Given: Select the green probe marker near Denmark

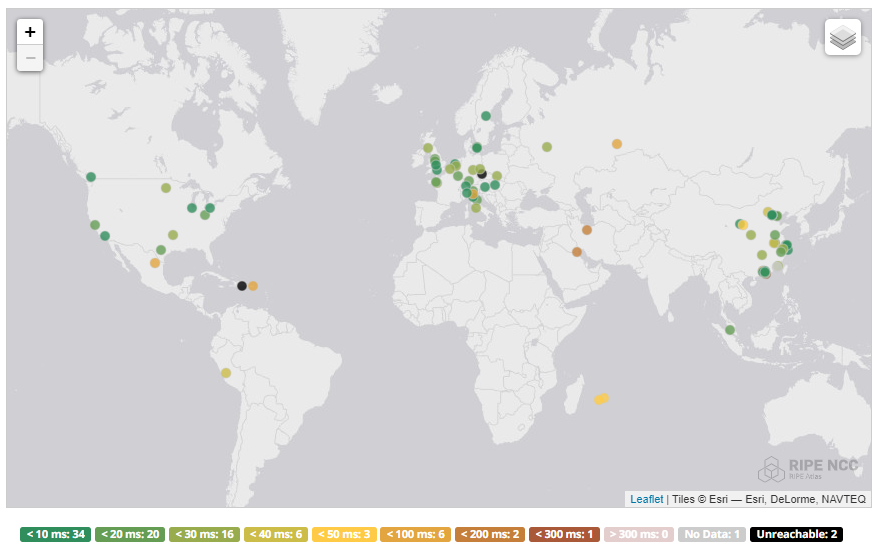Looking at the screenshot, I should click(477, 148).
